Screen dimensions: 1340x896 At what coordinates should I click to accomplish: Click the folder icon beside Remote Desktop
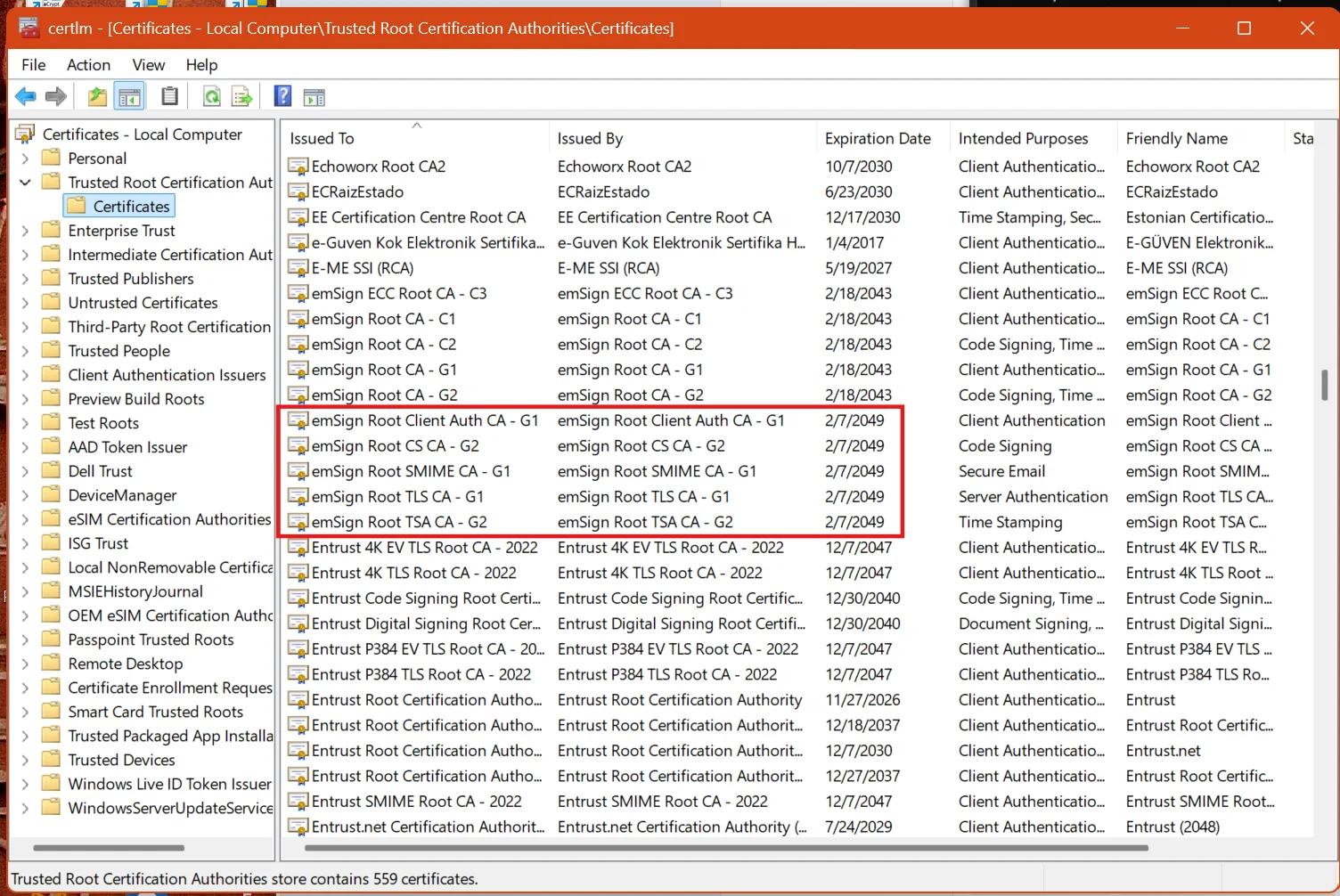coord(52,664)
